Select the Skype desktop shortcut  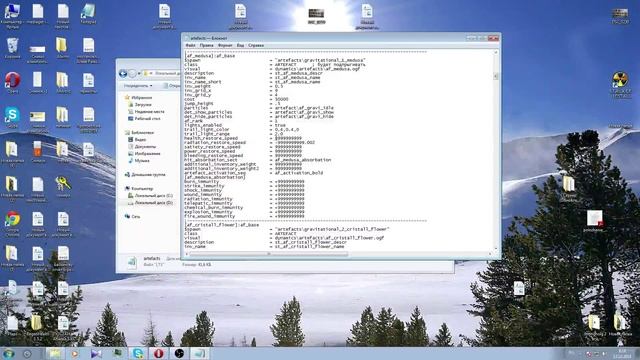[x=12, y=118]
